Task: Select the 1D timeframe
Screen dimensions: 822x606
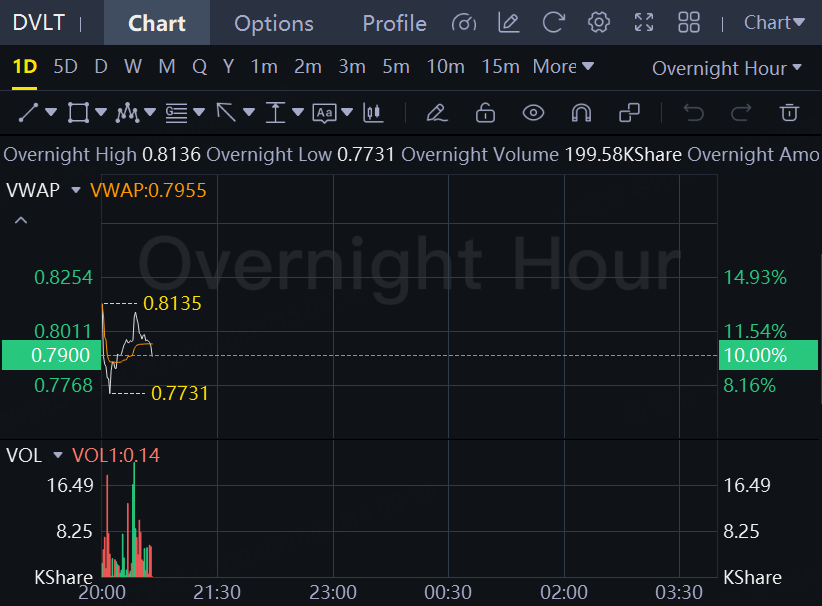Action: tap(25, 67)
